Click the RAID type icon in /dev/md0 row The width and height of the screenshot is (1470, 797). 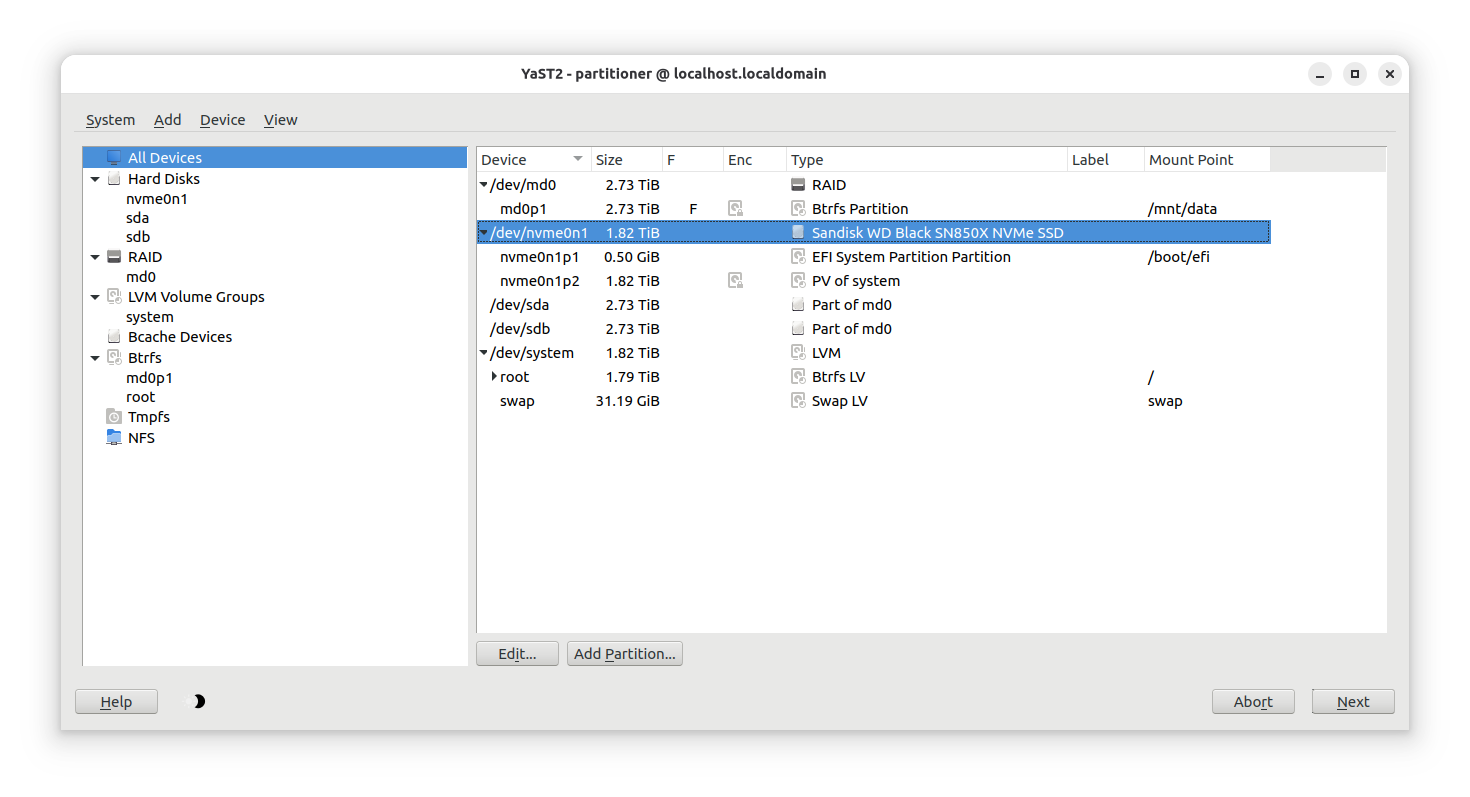tap(798, 185)
